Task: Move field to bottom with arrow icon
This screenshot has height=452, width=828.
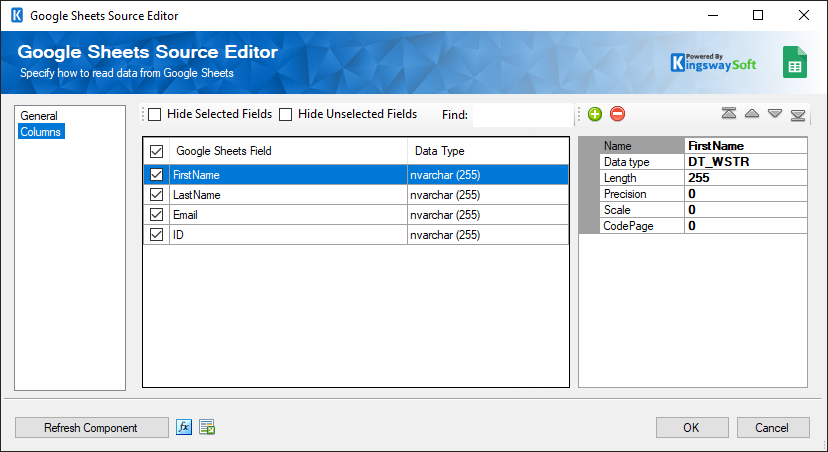Action: coord(798,115)
